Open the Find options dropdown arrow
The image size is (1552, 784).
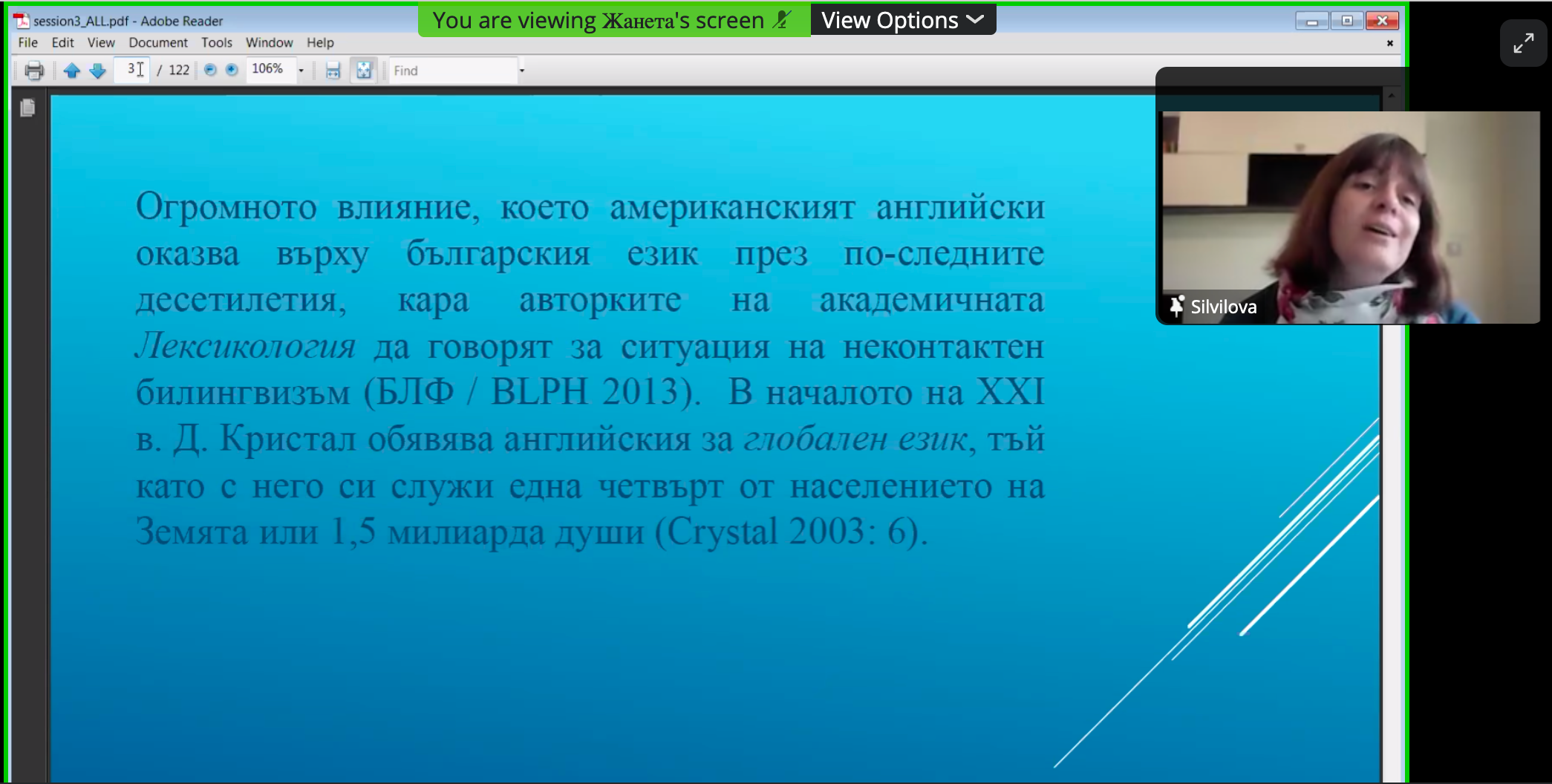[522, 71]
